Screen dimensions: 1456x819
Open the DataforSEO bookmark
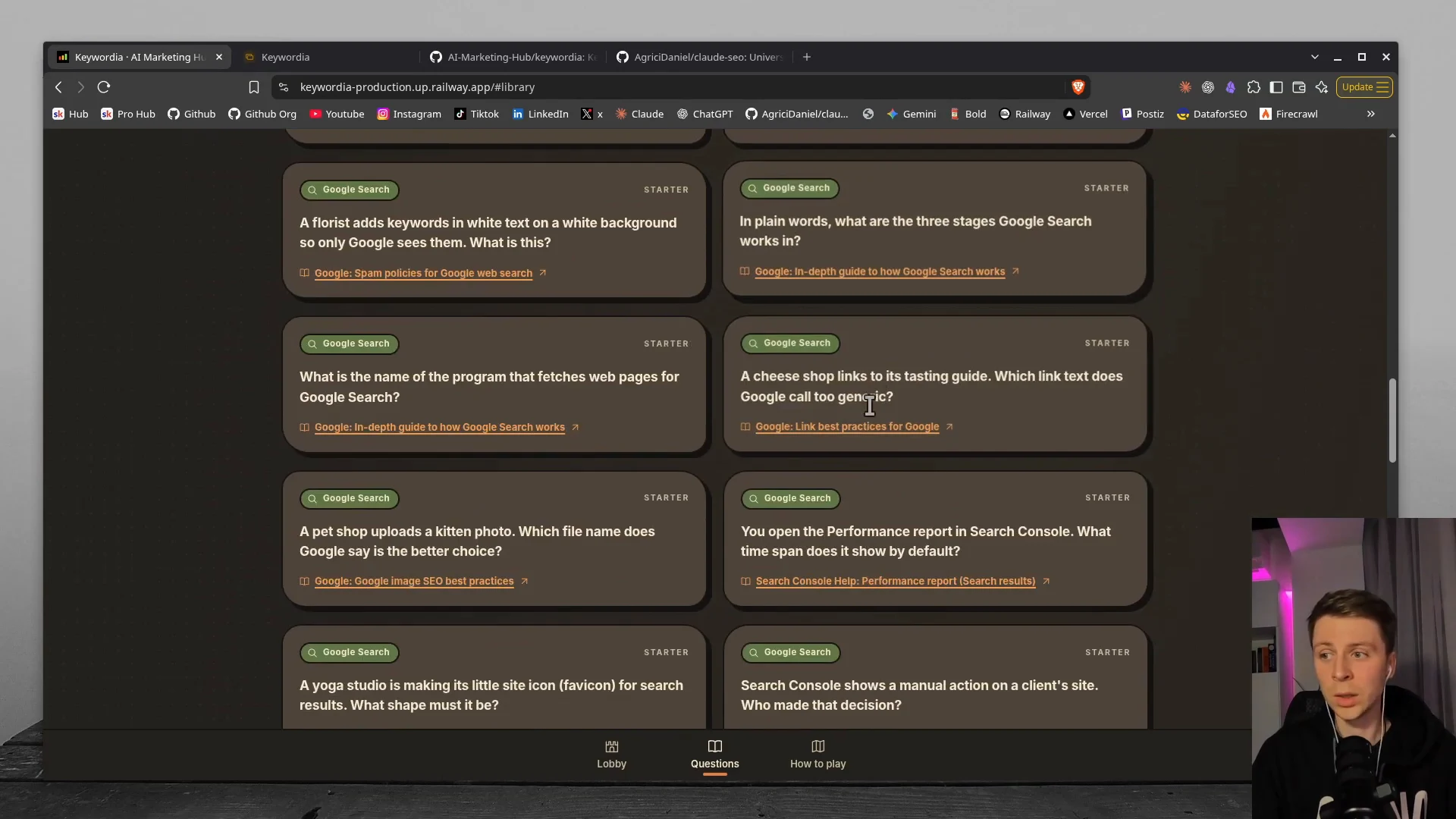pos(1212,114)
